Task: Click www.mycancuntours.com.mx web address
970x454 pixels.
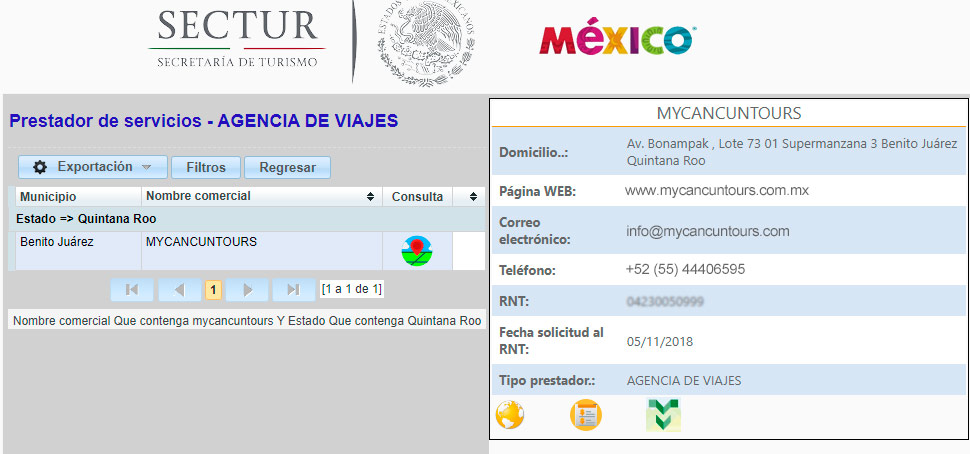Action: [717, 191]
